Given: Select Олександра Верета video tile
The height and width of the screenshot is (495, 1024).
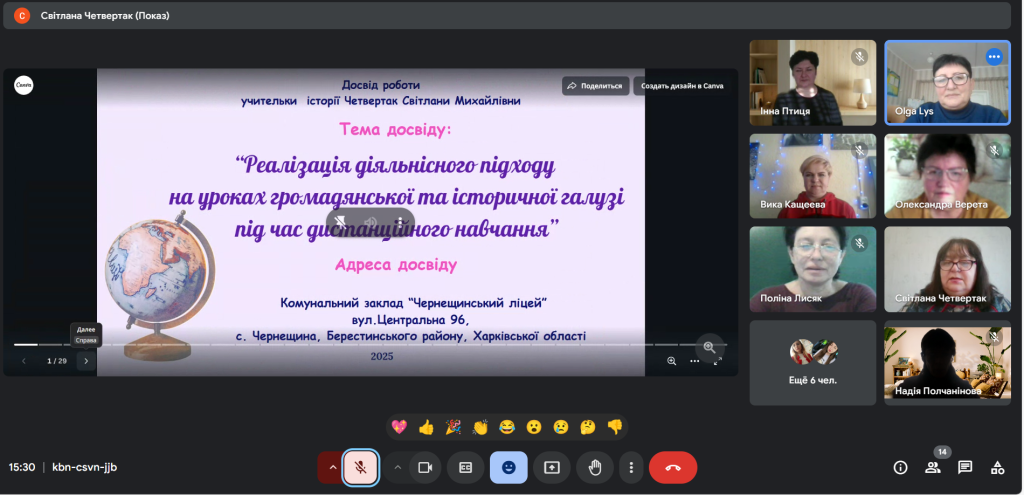Looking at the screenshot, I should (948, 176).
